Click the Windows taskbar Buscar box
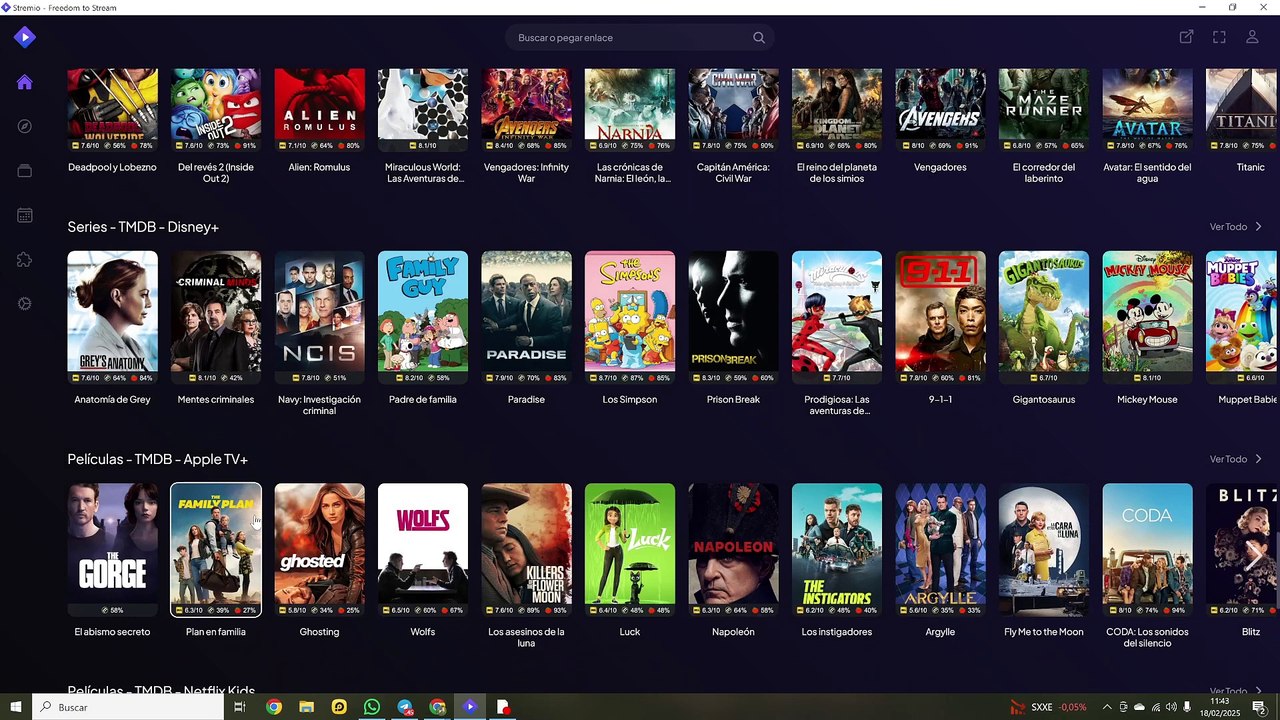1280x720 pixels. tap(130, 707)
